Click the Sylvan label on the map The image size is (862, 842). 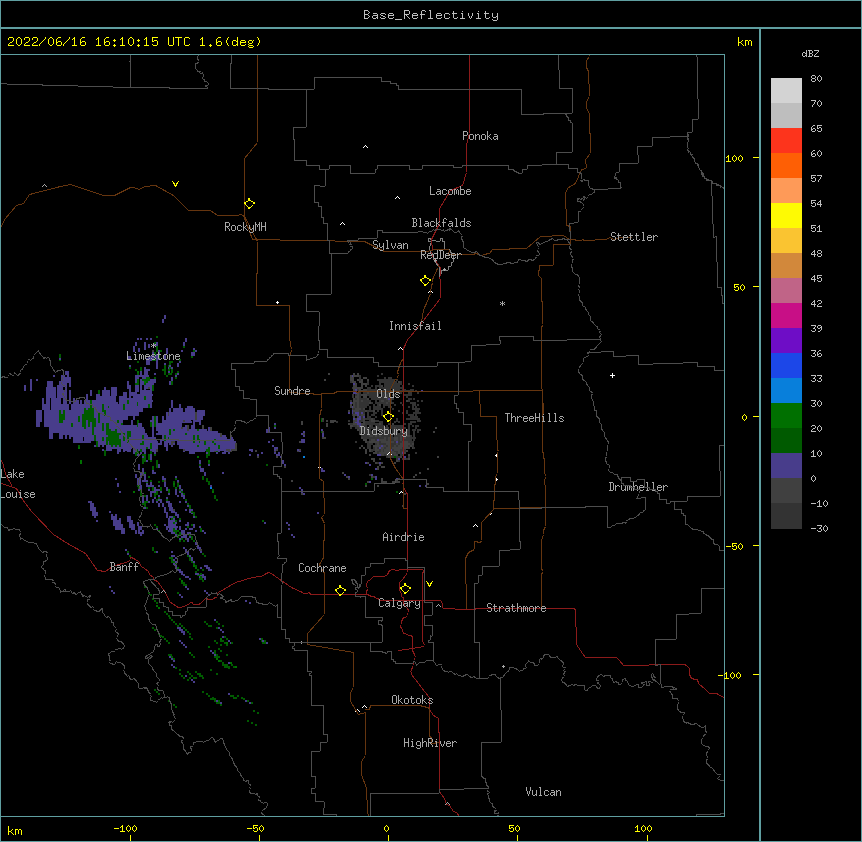pyautogui.click(x=390, y=245)
